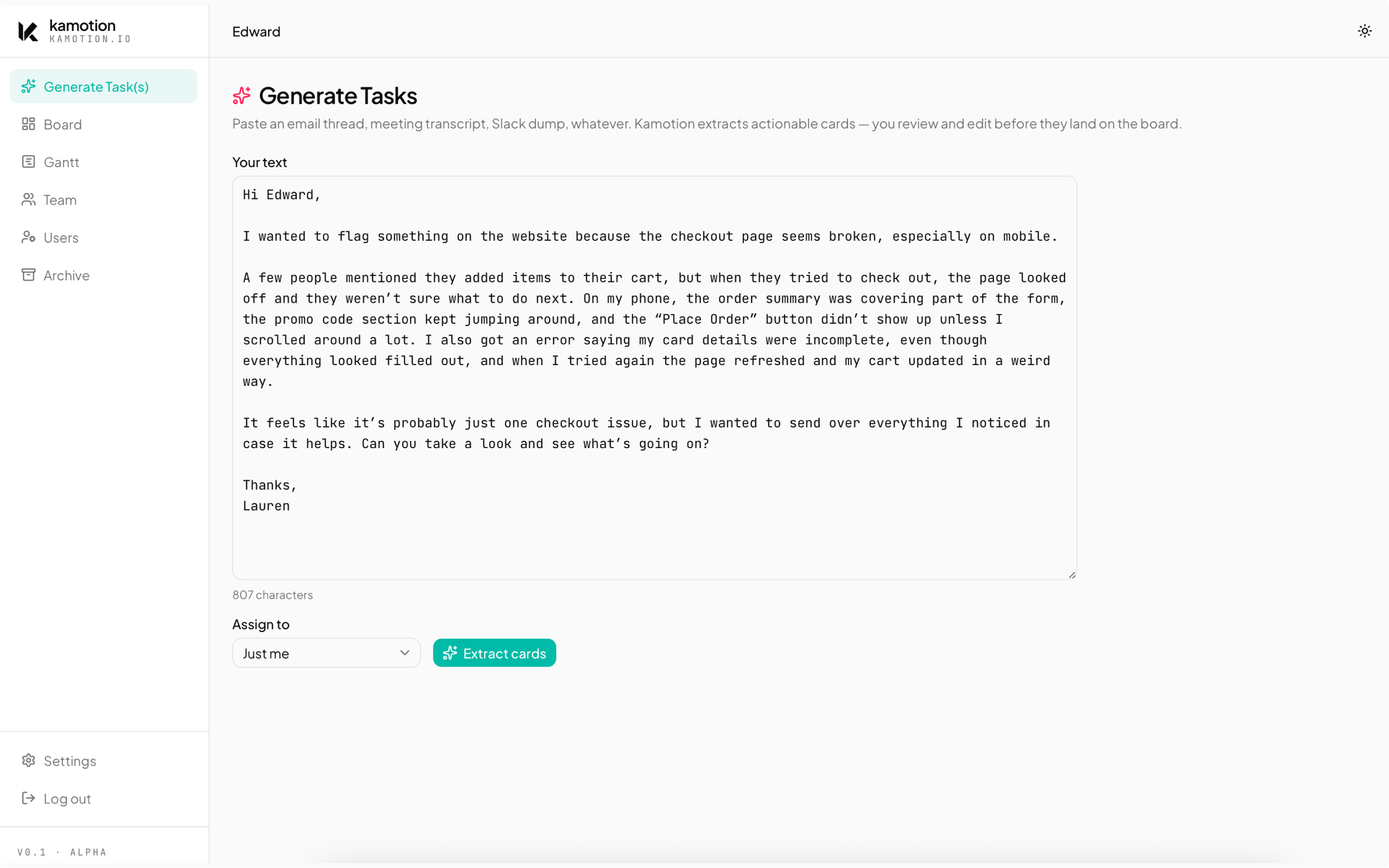Viewport: 1389px width, 868px height.
Task: Open the Archive box icon
Action: pyautogui.click(x=29, y=275)
